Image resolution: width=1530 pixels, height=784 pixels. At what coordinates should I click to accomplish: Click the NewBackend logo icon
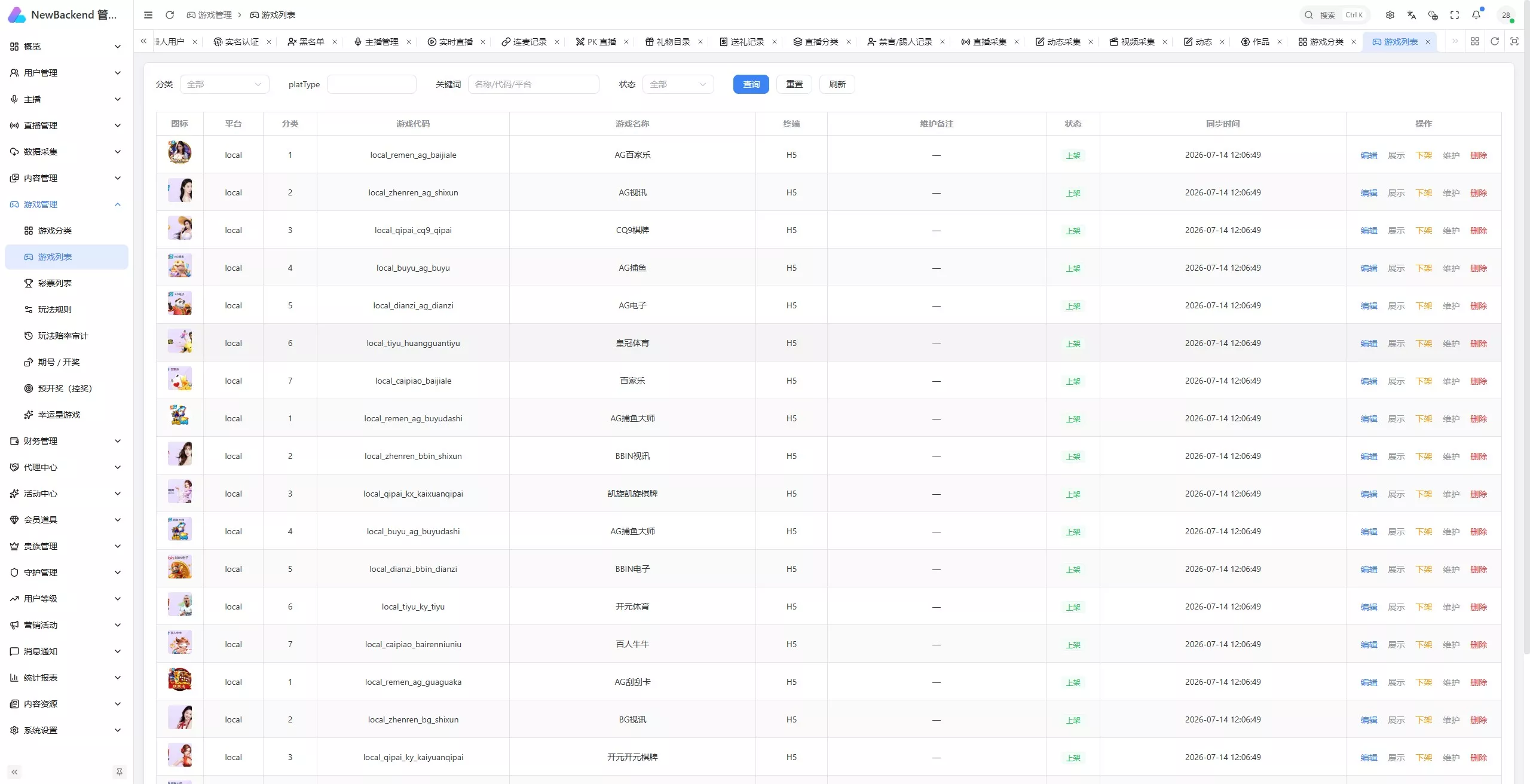17,15
